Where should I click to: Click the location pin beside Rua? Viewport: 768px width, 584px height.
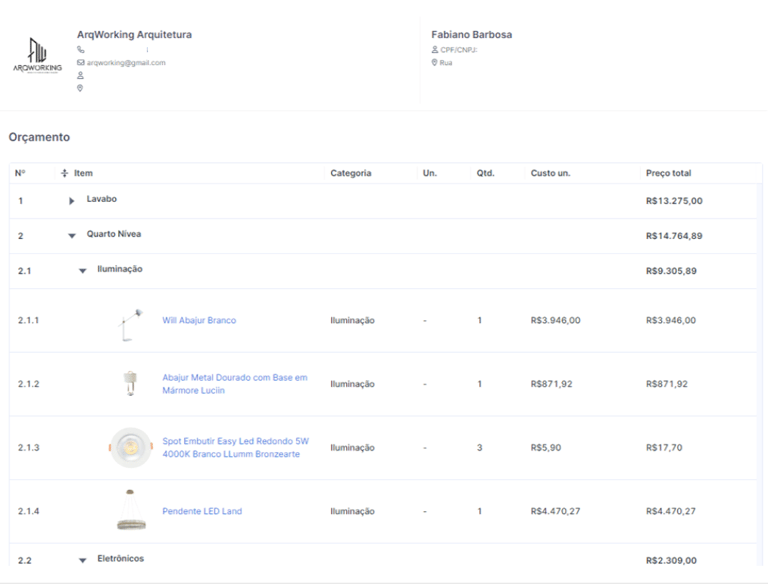[x=435, y=62]
